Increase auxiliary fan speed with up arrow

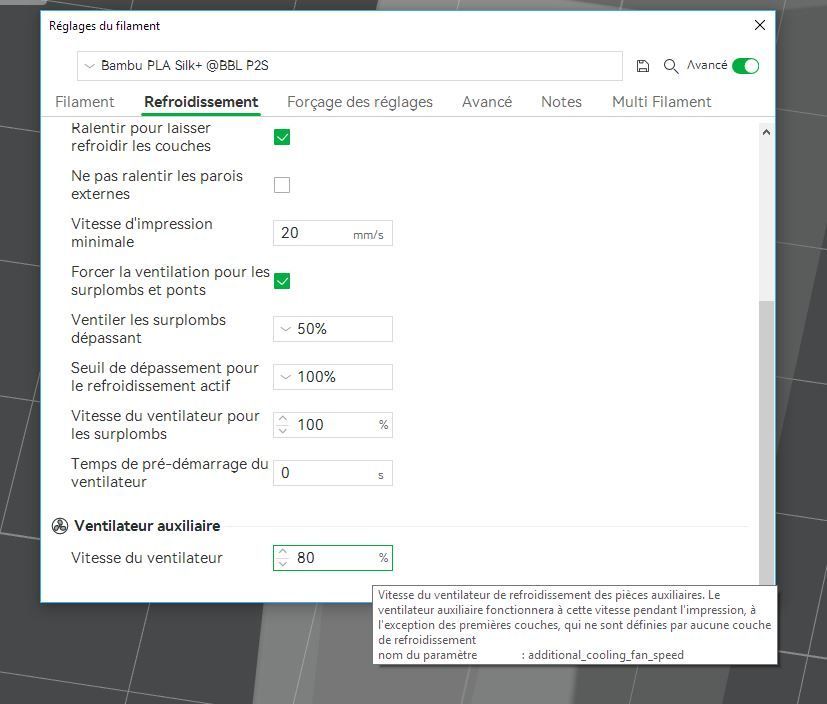point(283,552)
